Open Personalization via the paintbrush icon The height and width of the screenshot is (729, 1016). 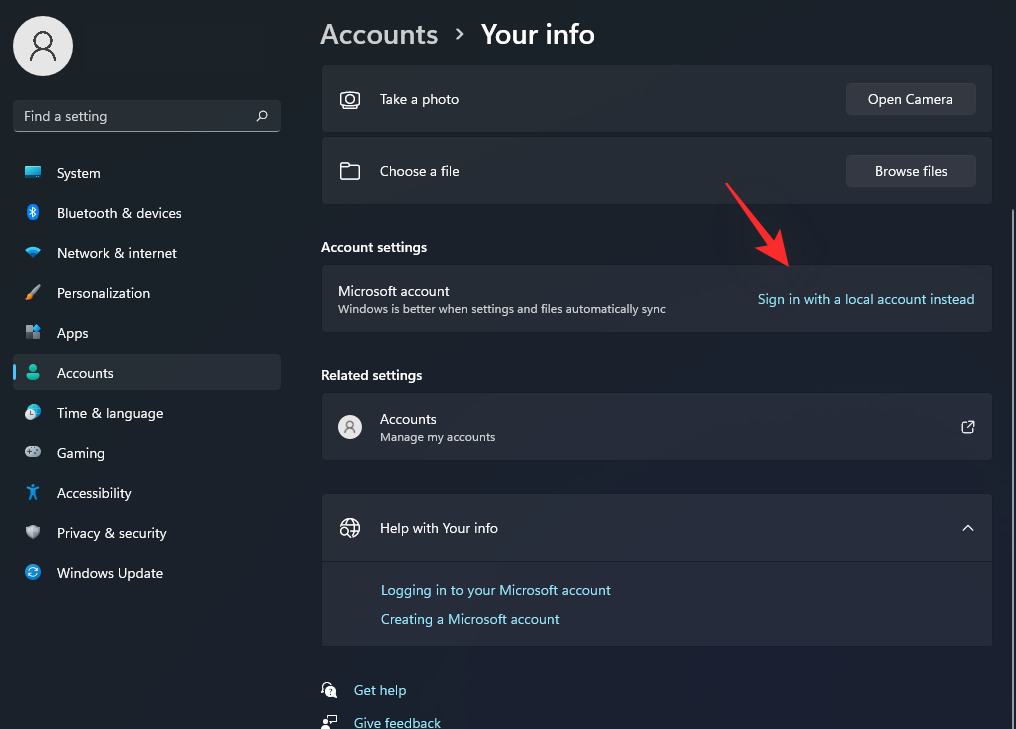(33, 293)
